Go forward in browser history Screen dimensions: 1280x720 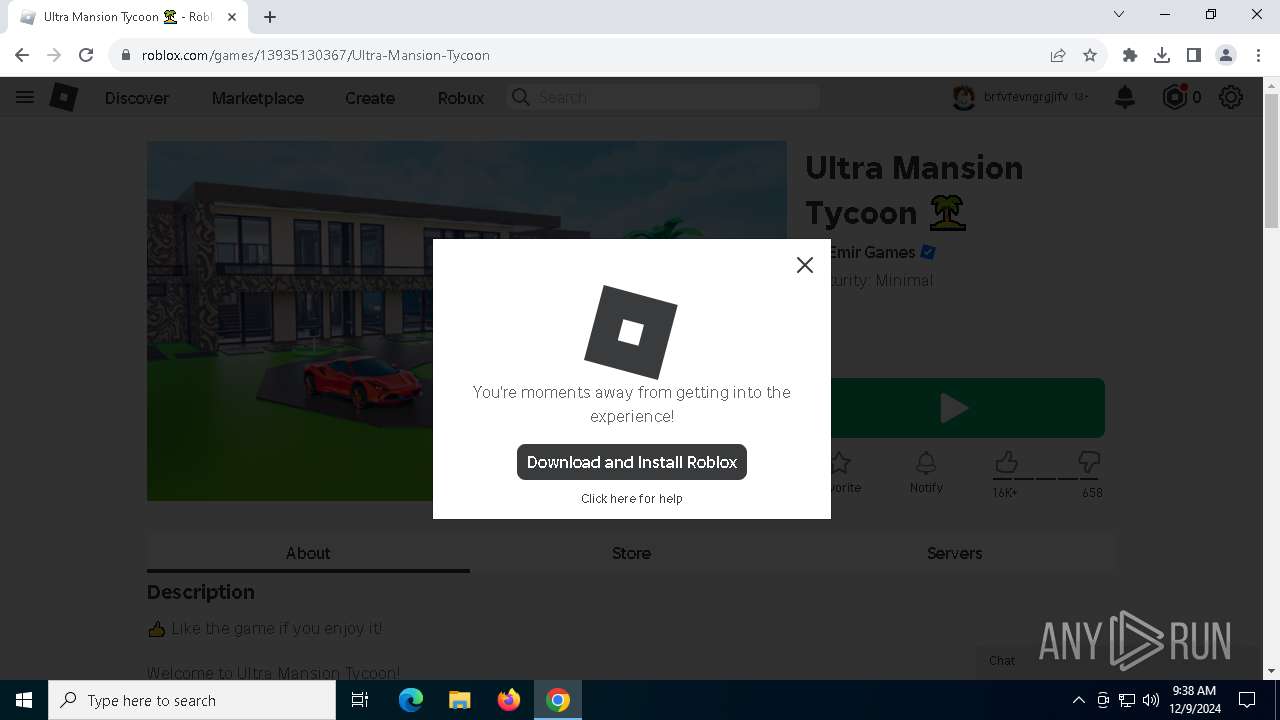[x=54, y=55]
